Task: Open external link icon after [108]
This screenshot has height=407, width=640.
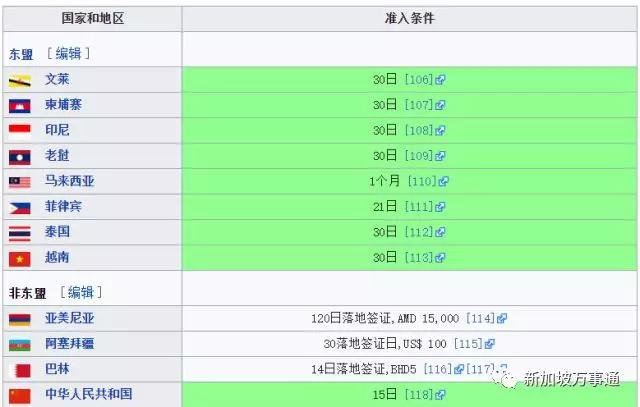Action: tap(440, 131)
